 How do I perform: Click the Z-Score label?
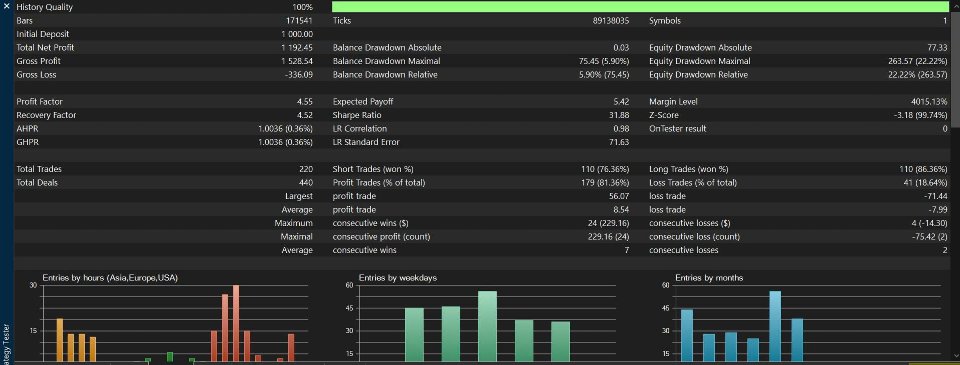pyautogui.click(x=664, y=115)
